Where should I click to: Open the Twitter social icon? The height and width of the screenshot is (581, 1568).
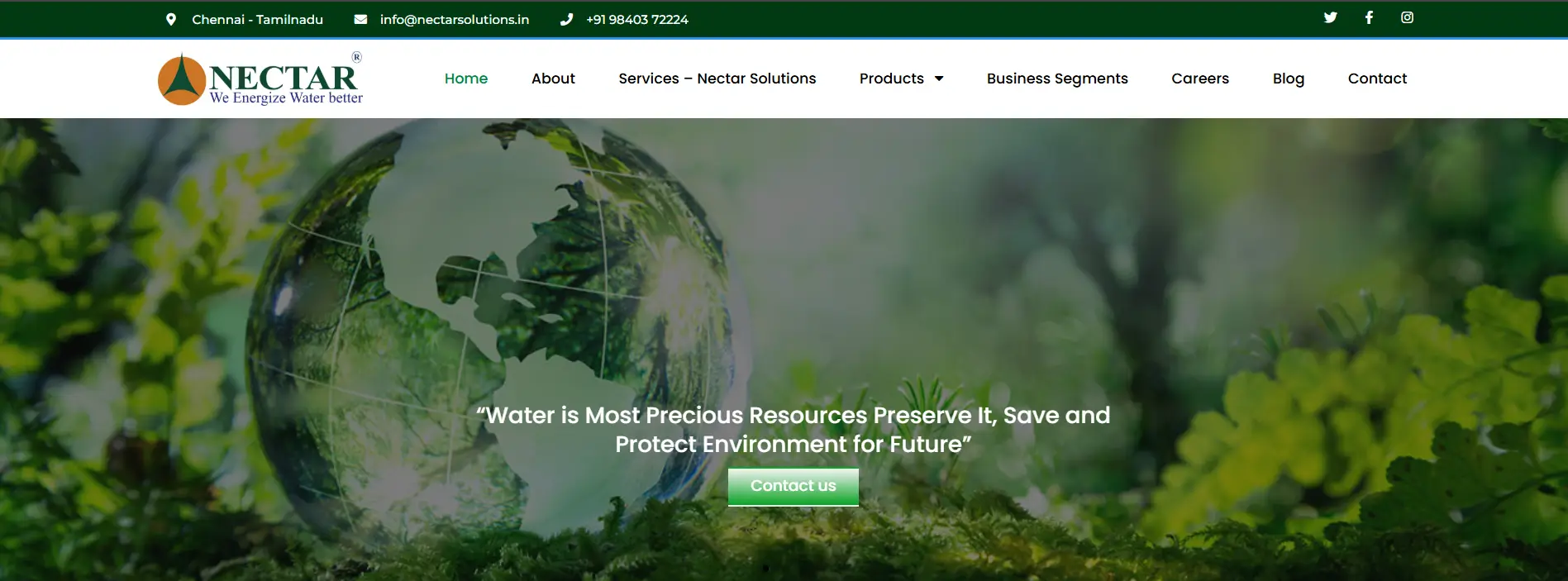tap(1330, 17)
